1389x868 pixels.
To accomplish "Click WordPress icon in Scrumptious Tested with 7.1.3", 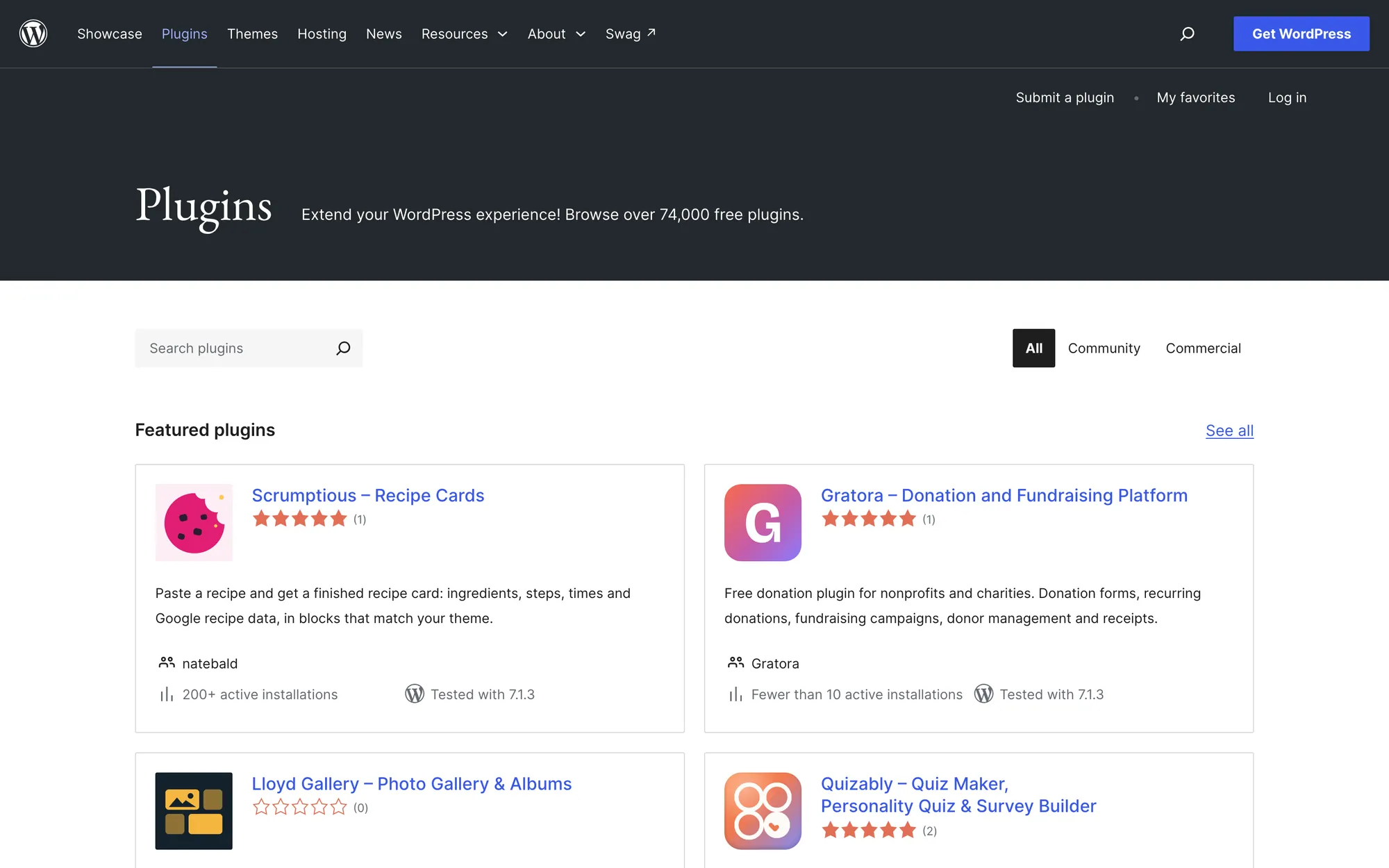I will click(x=415, y=694).
